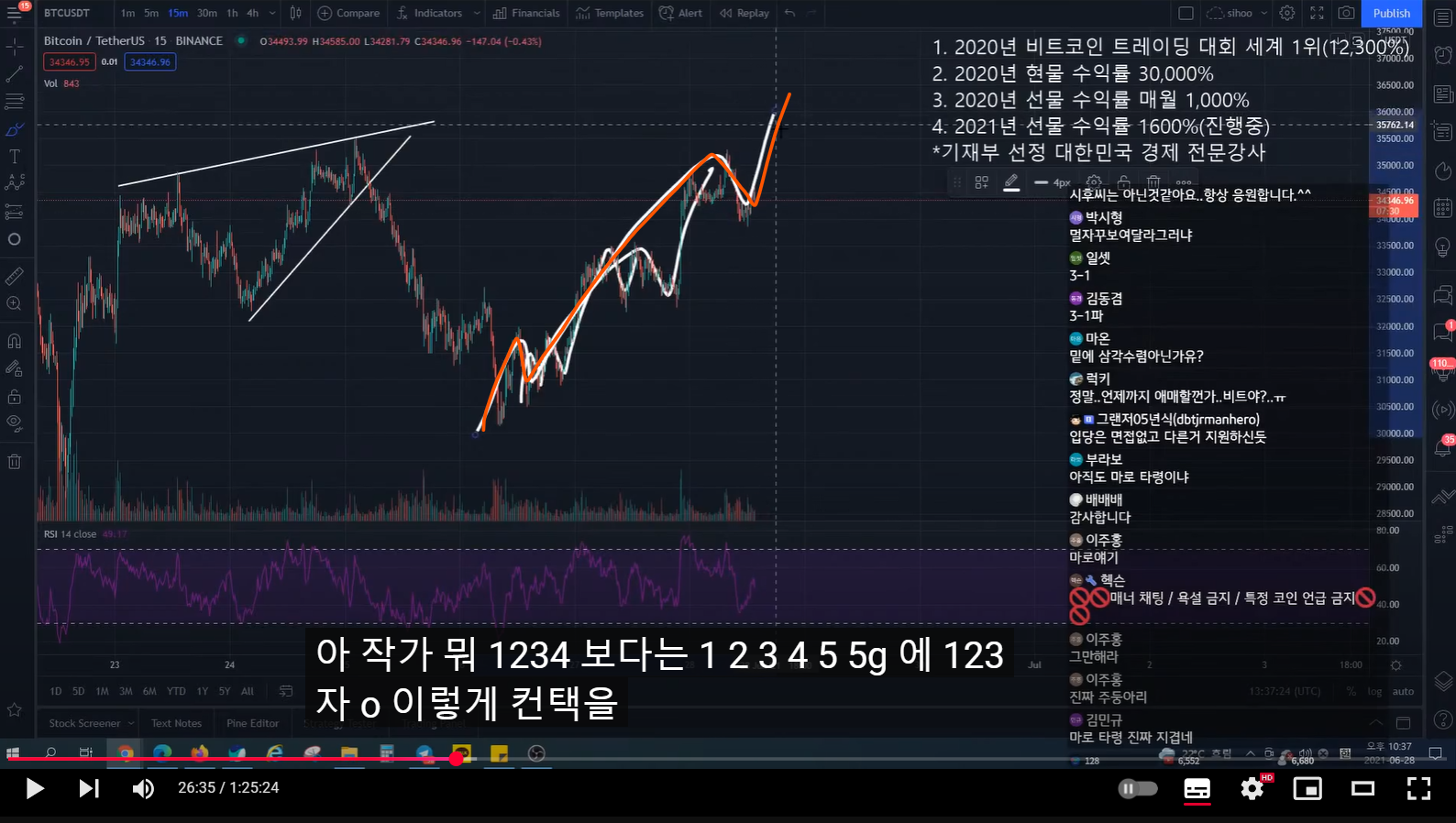Play the YouTube video
This screenshot has width=1456, height=823.
[x=35, y=788]
